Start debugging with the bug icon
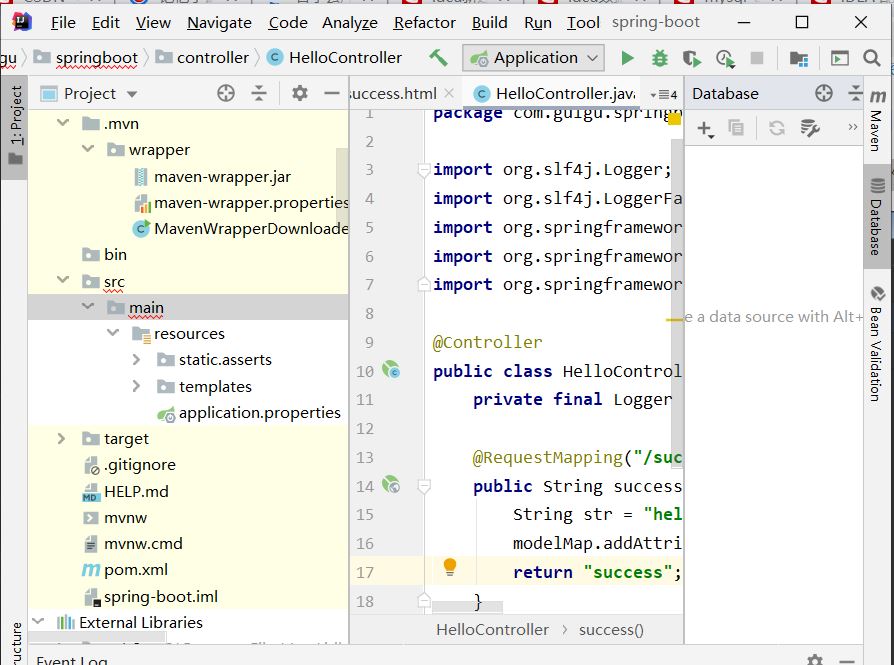 660,58
